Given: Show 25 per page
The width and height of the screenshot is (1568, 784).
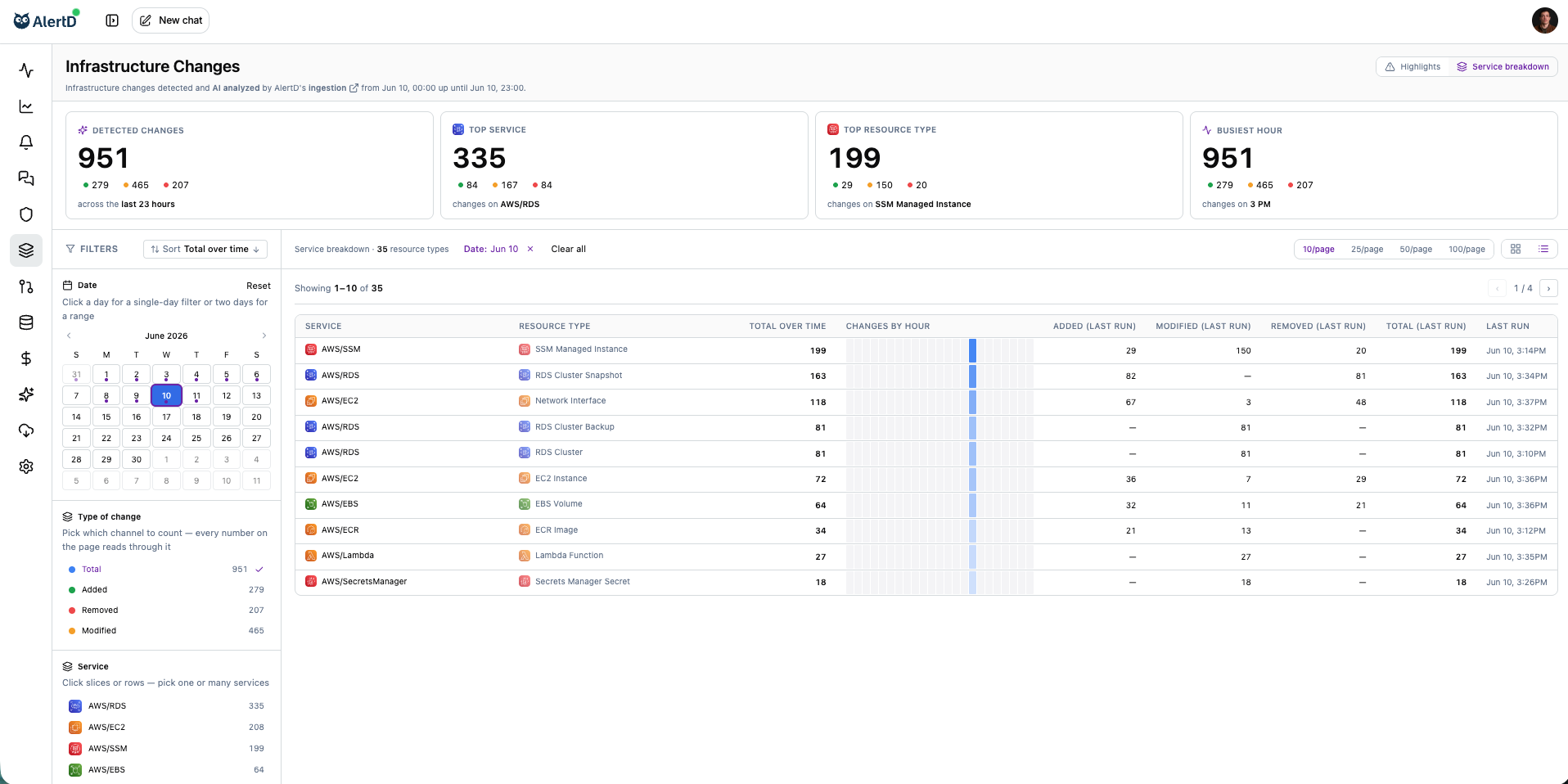Looking at the screenshot, I should click(x=1367, y=250).
